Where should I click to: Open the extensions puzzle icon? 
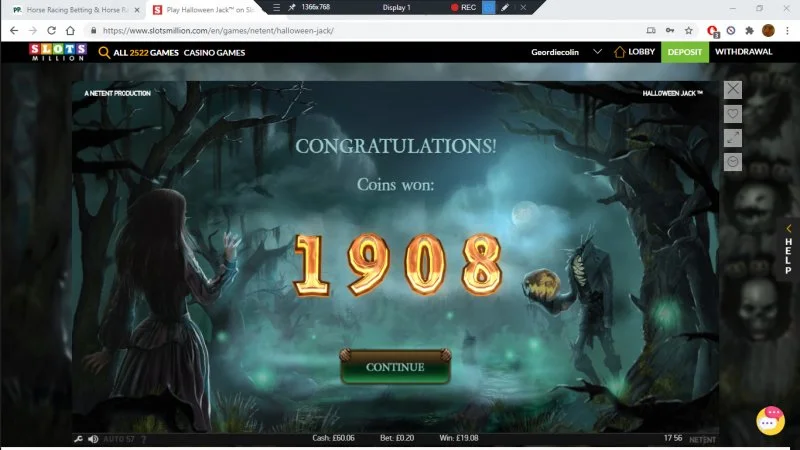(749, 31)
